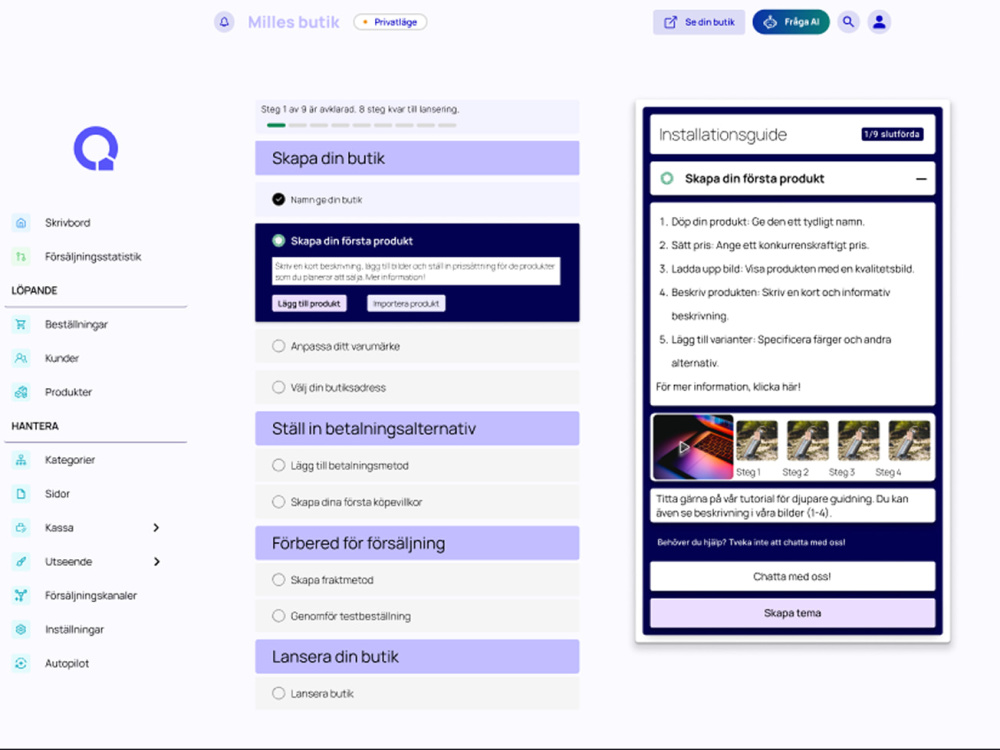Click the Chatta med oss! button
The image size is (1000, 750).
click(x=792, y=577)
